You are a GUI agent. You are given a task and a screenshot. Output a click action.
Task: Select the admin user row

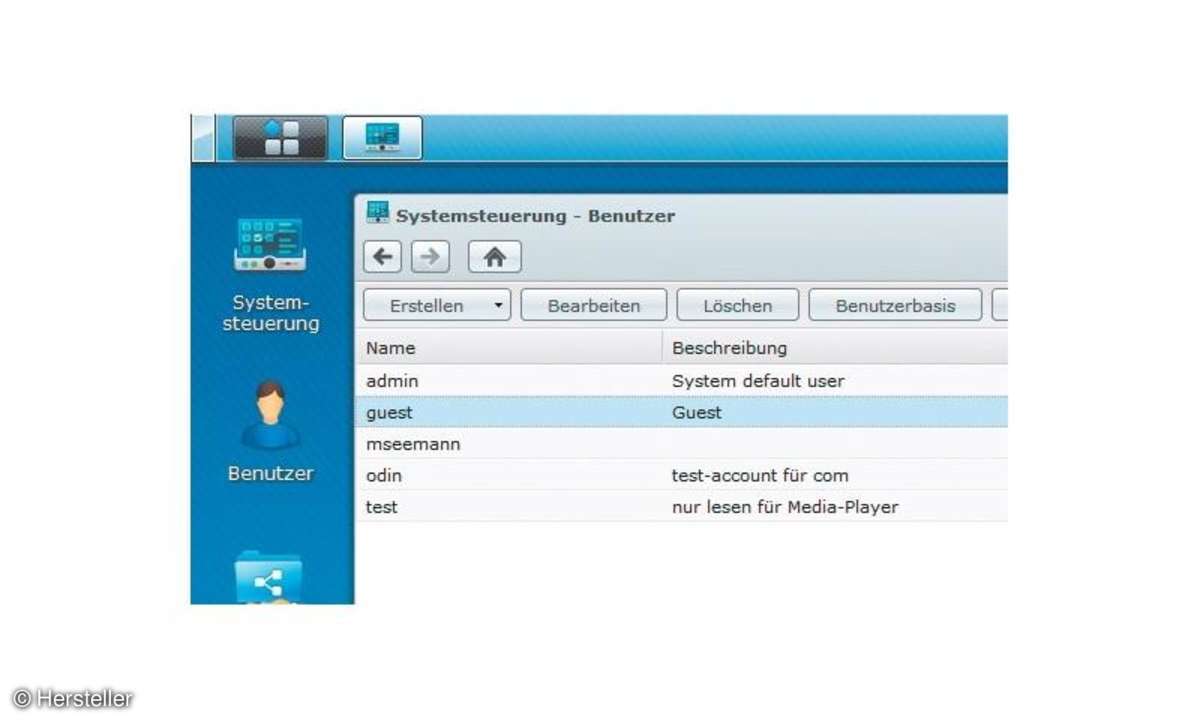[681, 380]
